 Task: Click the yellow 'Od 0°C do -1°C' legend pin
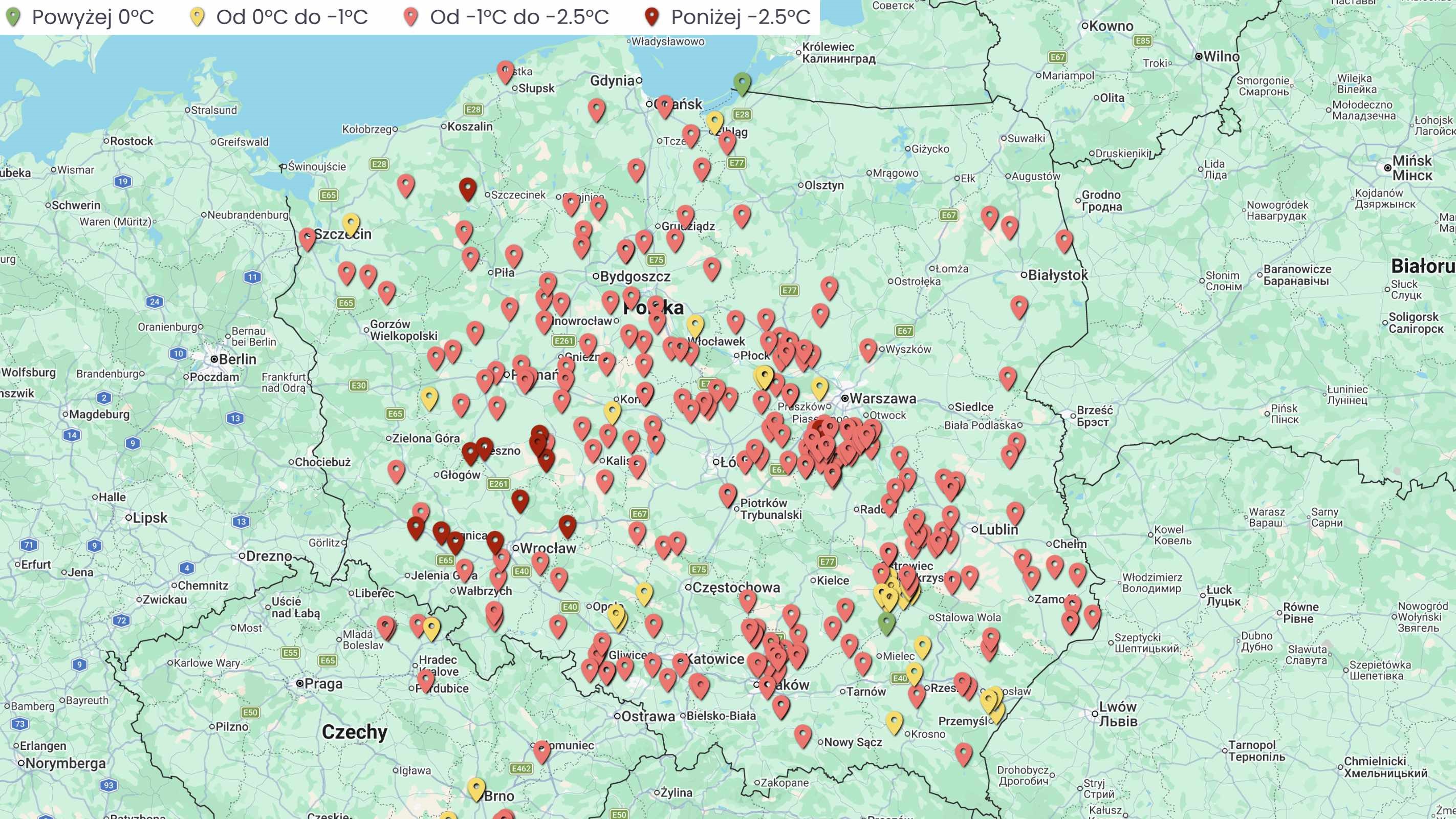pos(197,17)
